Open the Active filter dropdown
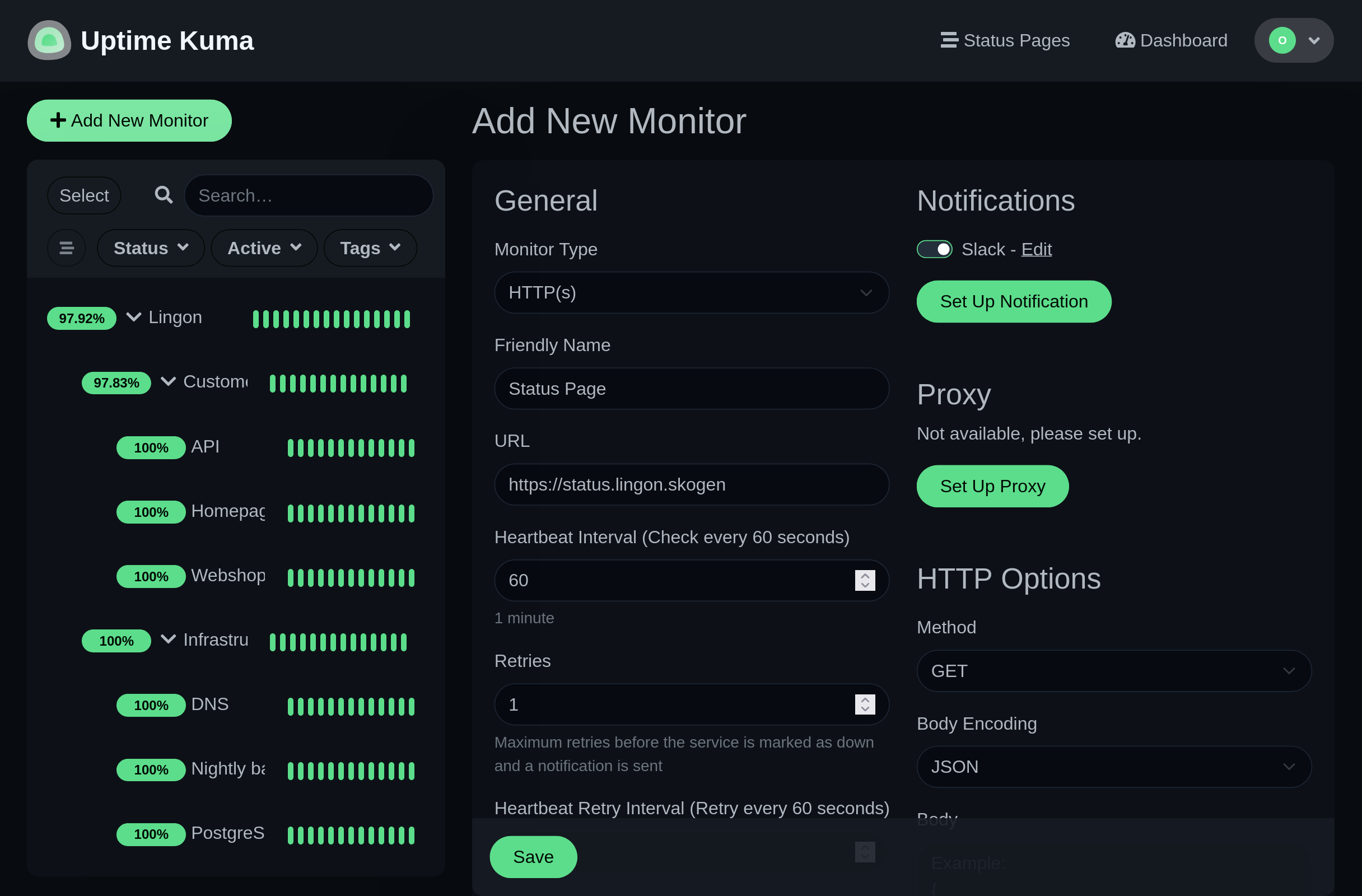The image size is (1362, 896). (x=264, y=248)
